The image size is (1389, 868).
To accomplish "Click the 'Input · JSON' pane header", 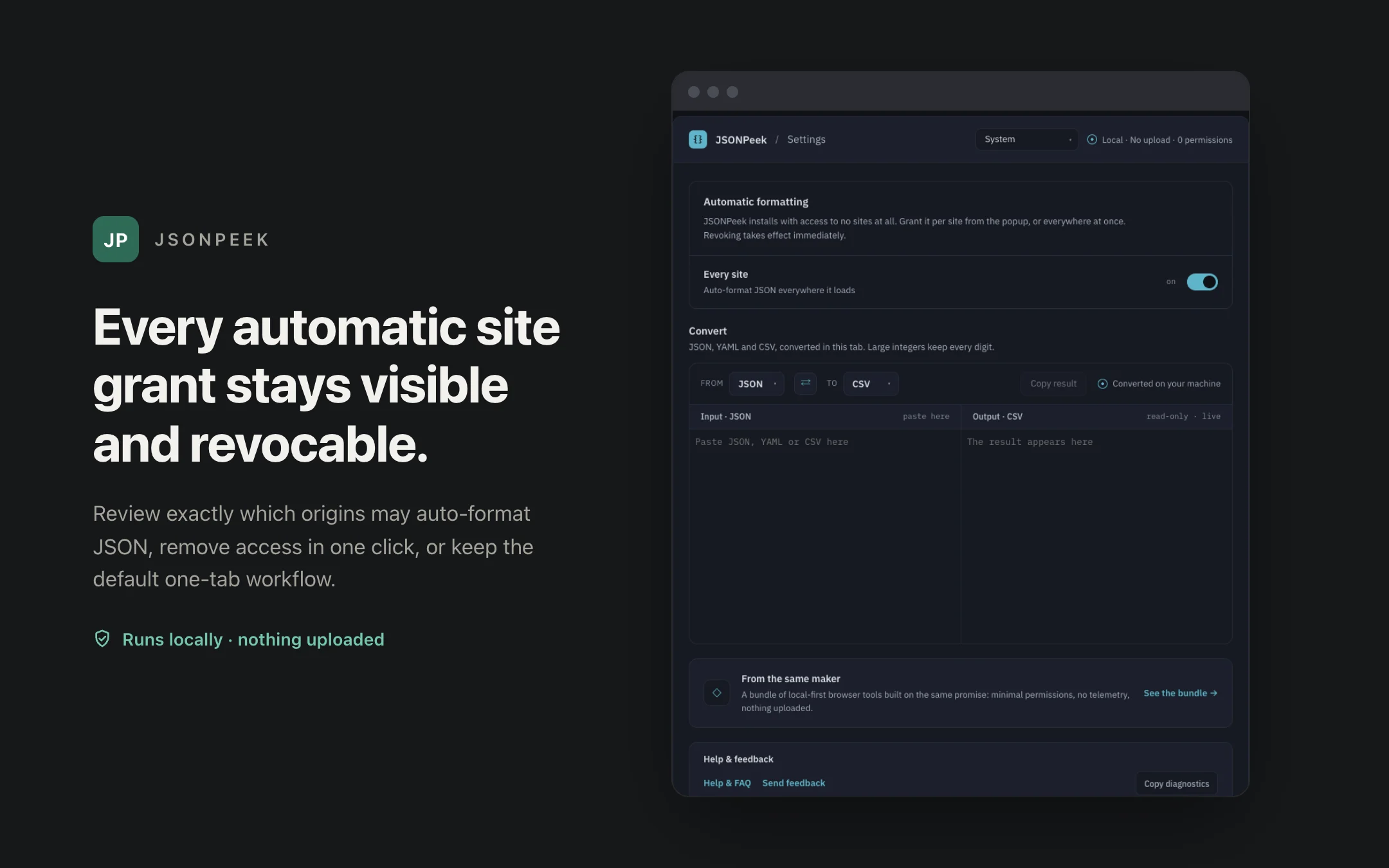I will click(725, 417).
